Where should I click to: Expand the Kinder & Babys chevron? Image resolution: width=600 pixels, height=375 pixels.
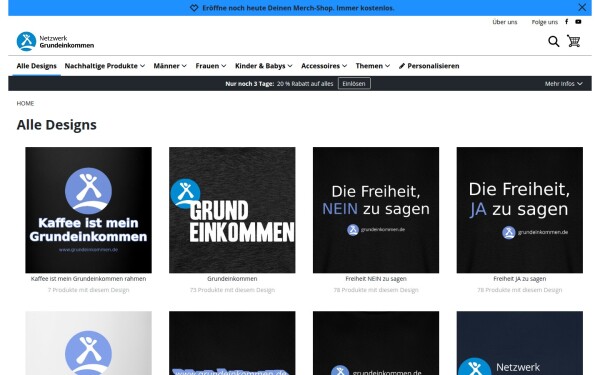pos(290,66)
